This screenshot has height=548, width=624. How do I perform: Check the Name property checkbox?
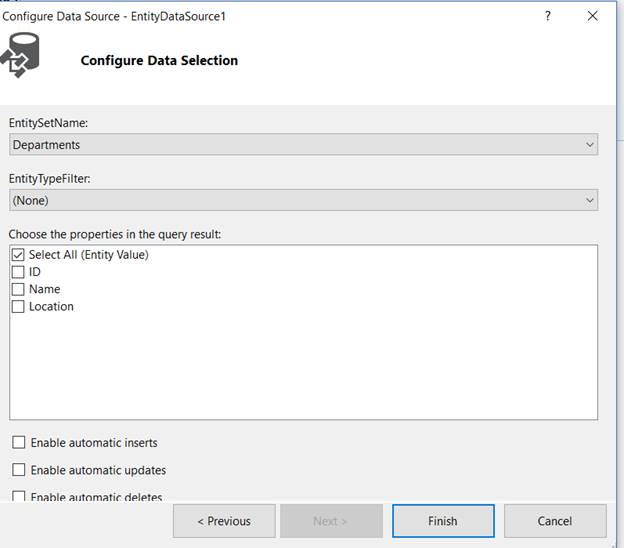[x=18, y=289]
